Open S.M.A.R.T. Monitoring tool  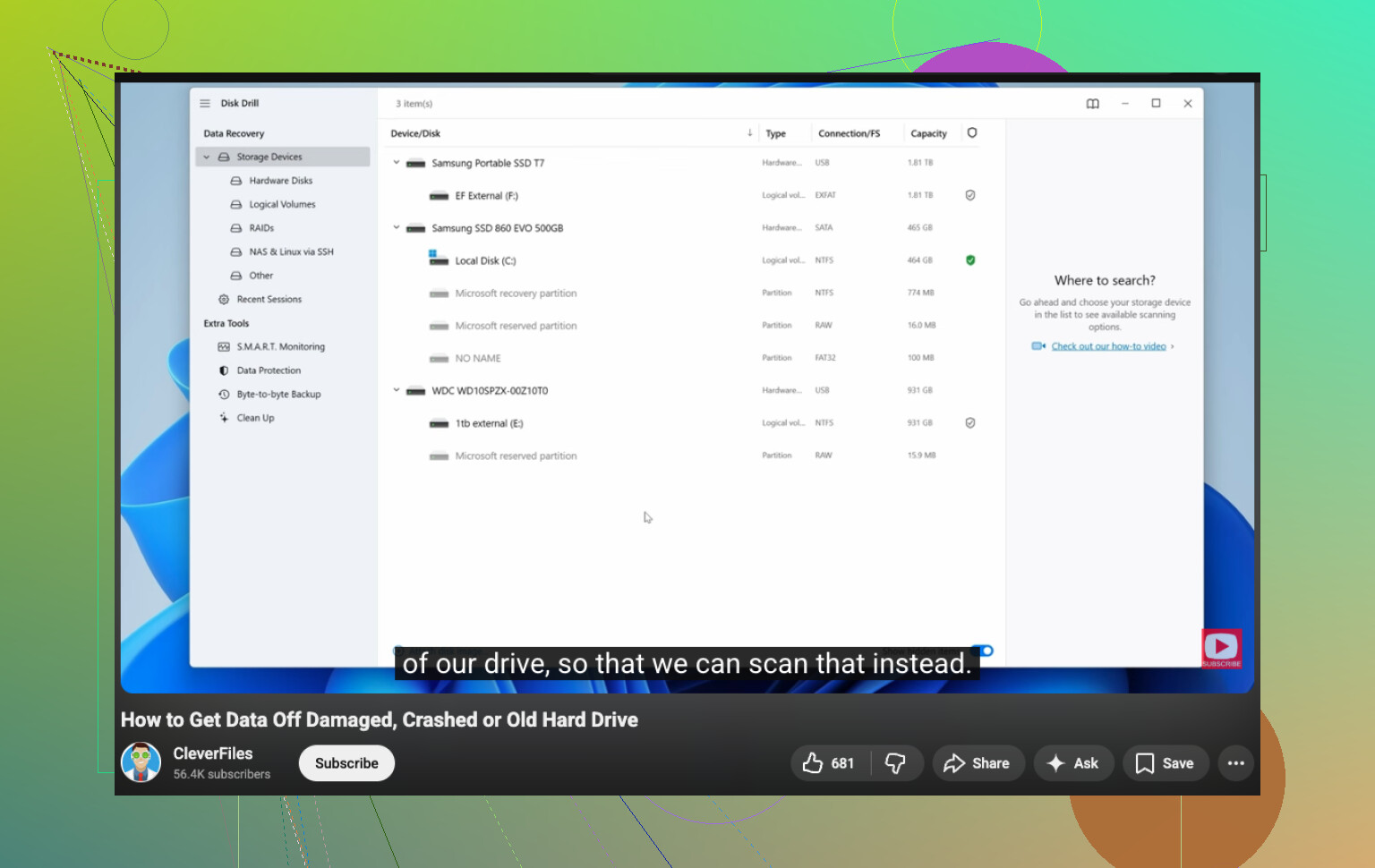pyautogui.click(x=280, y=347)
